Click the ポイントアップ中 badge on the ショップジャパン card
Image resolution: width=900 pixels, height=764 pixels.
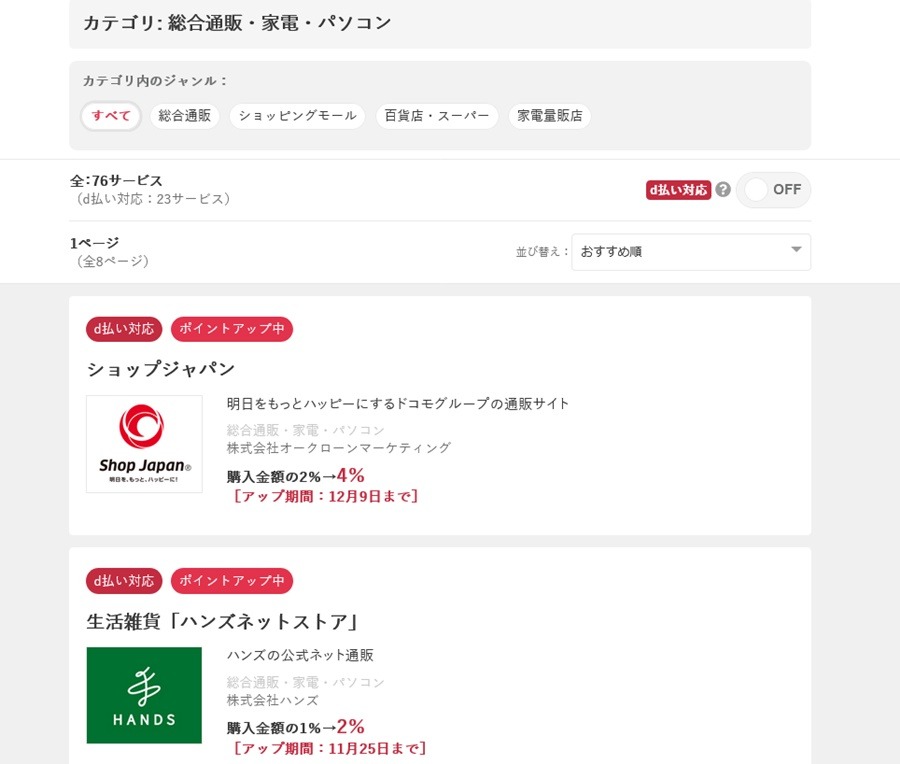click(x=231, y=329)
